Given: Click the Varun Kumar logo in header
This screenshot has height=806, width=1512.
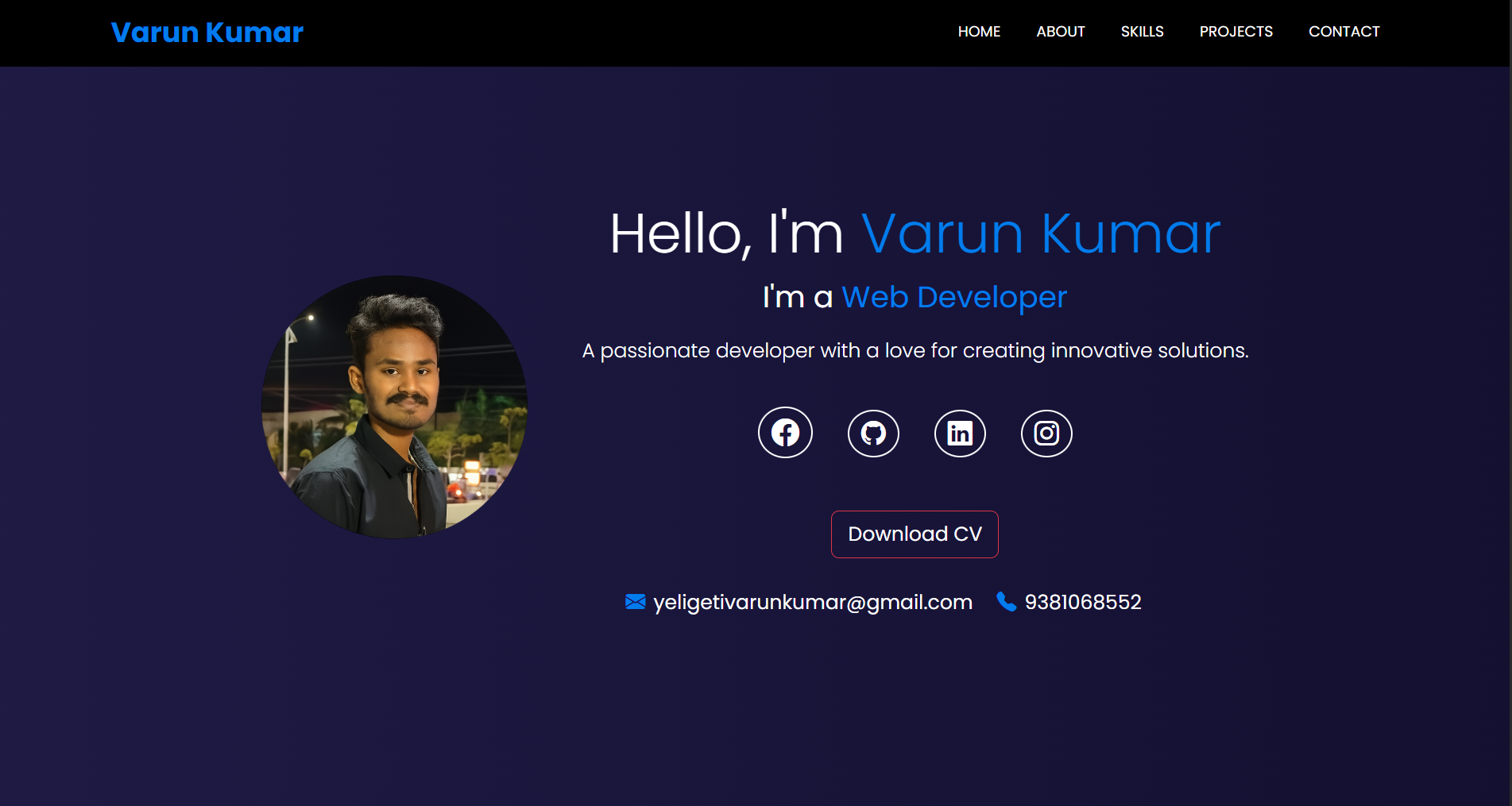Looking at the screenshot, I should click(207, 33).
